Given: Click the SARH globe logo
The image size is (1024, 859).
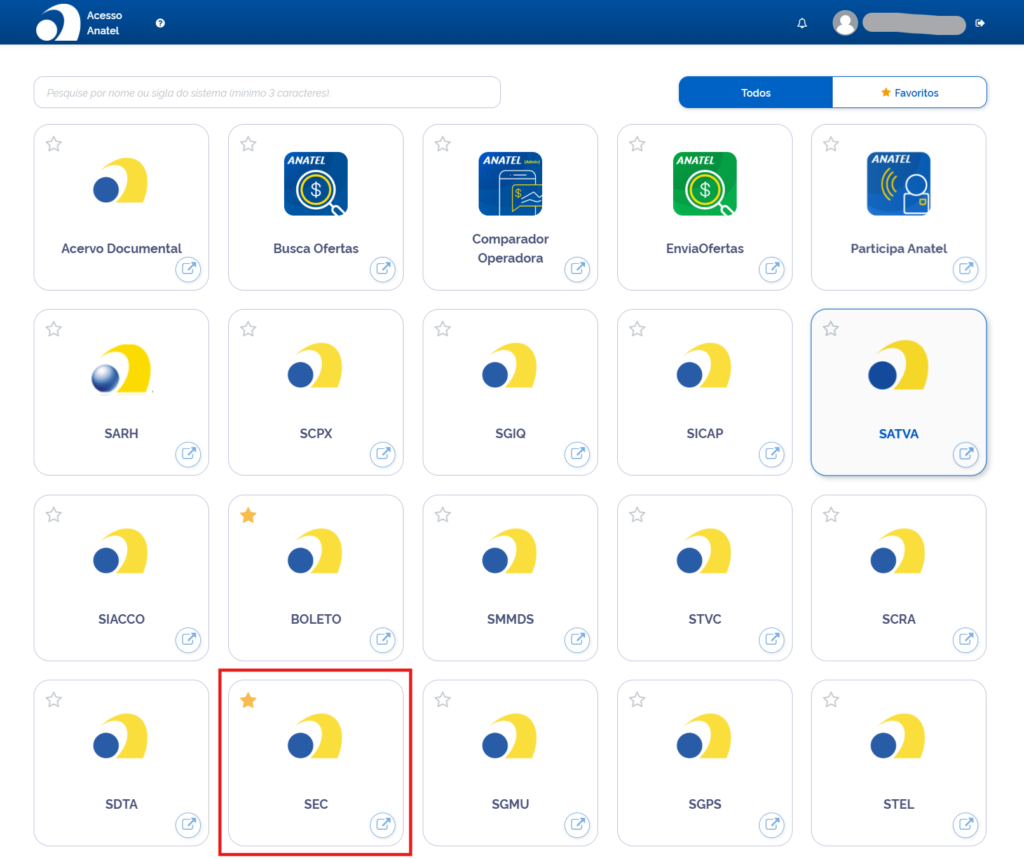Looking at the screenshot, I should pyautogui.click(x=121, y=368).
